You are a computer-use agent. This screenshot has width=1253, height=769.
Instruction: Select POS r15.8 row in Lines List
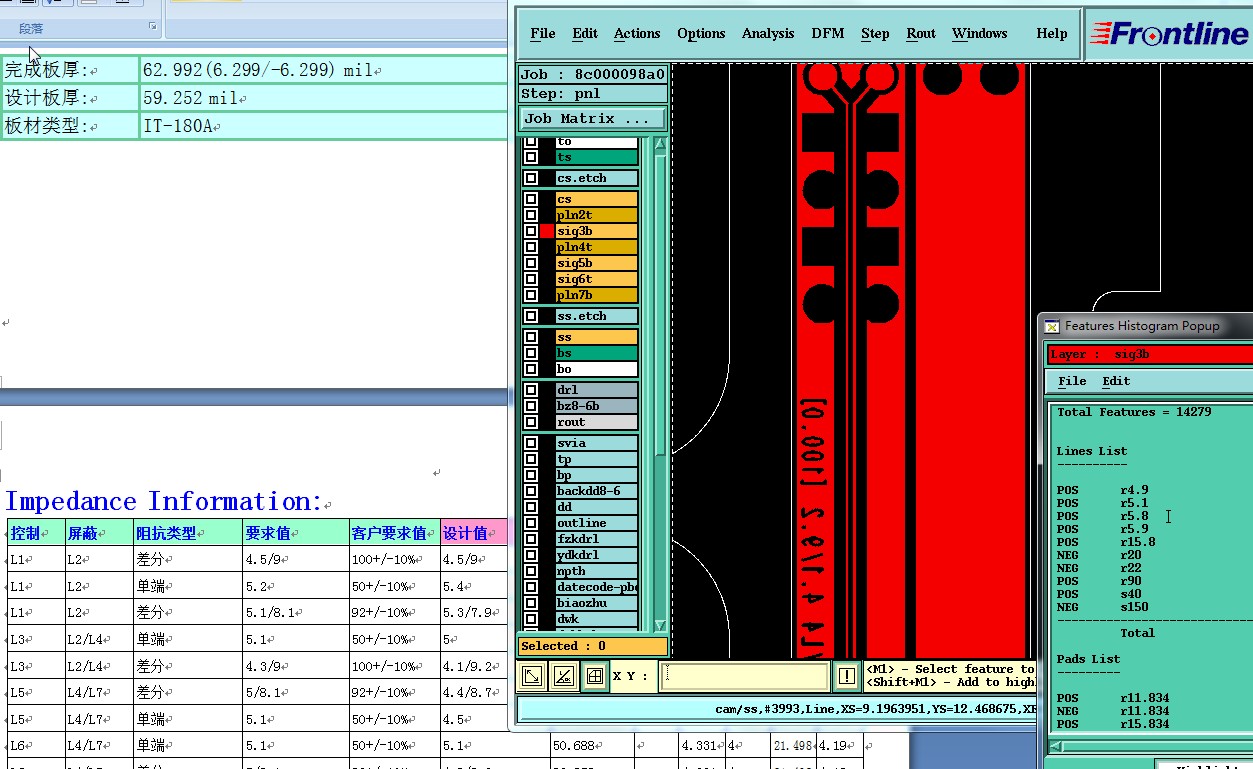pos(1106,542)
